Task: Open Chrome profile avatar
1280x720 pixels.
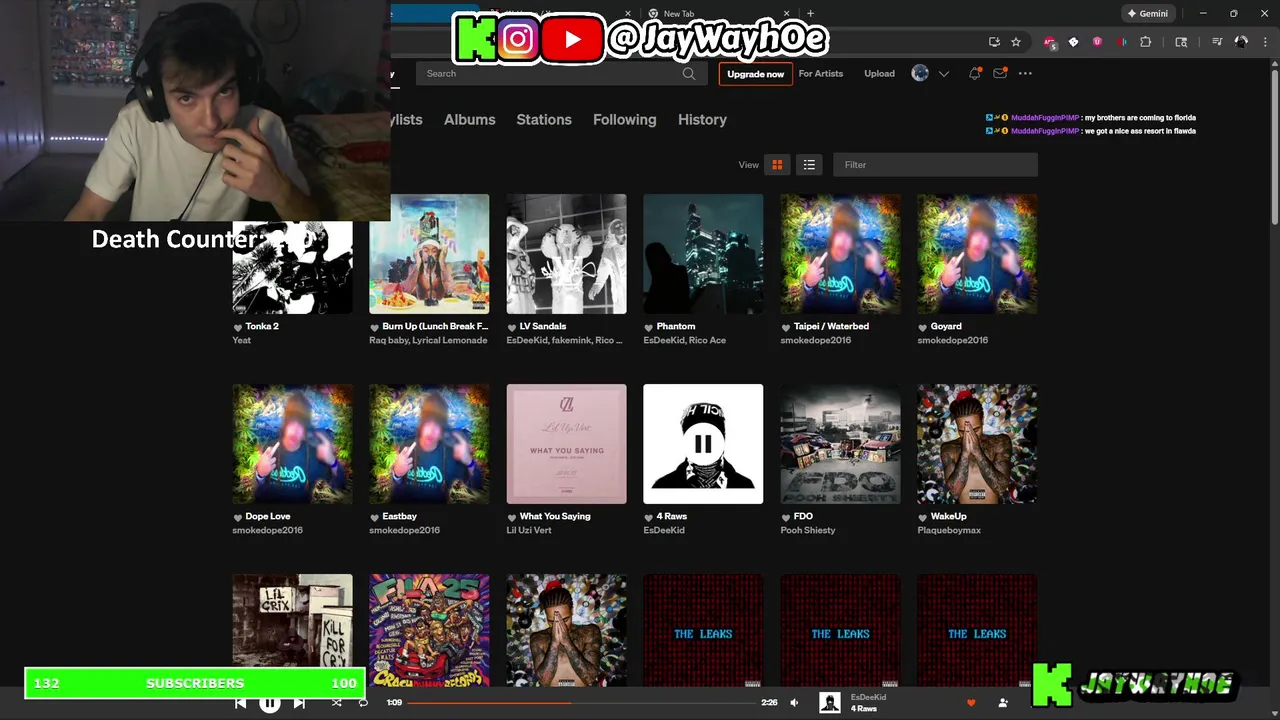Action: click(1241, 42)
